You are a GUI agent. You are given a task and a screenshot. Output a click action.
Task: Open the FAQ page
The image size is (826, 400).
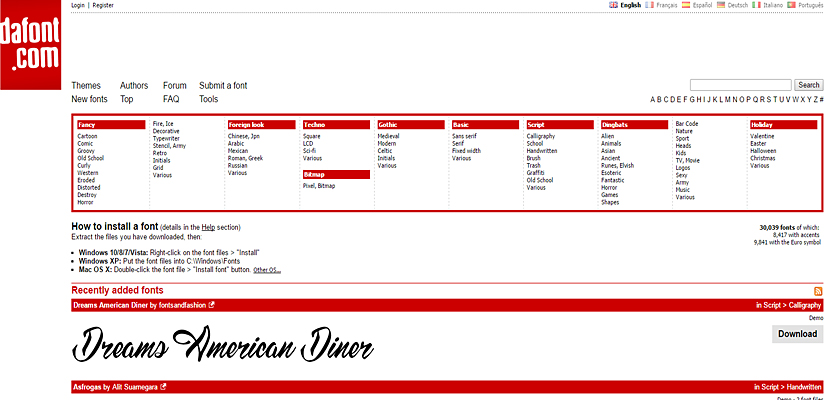pyautogui.click(x=171, y=99)
